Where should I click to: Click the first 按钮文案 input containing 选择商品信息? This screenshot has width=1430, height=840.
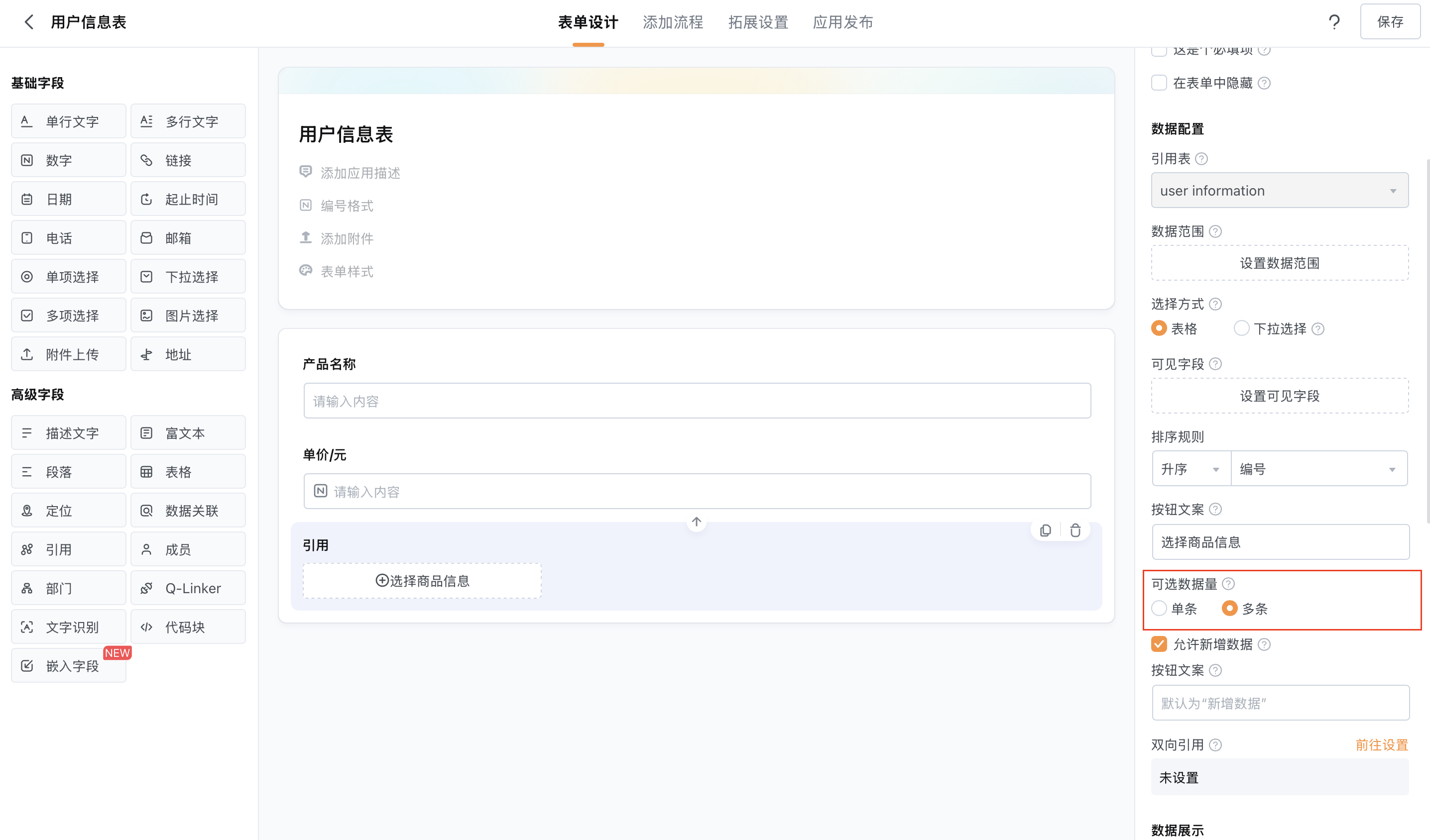[1280, 542]
